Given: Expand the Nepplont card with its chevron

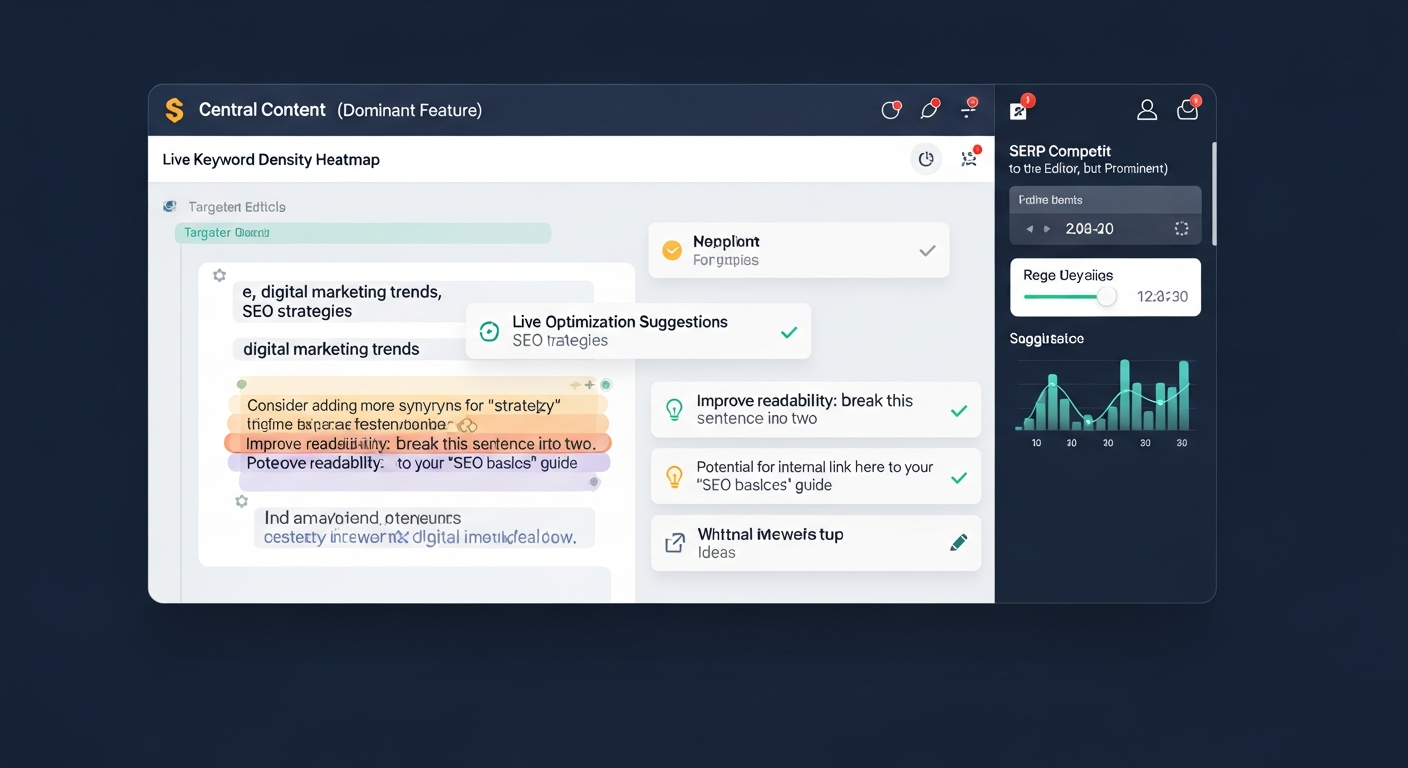Looking at the screenshot, I should point(927,251).
